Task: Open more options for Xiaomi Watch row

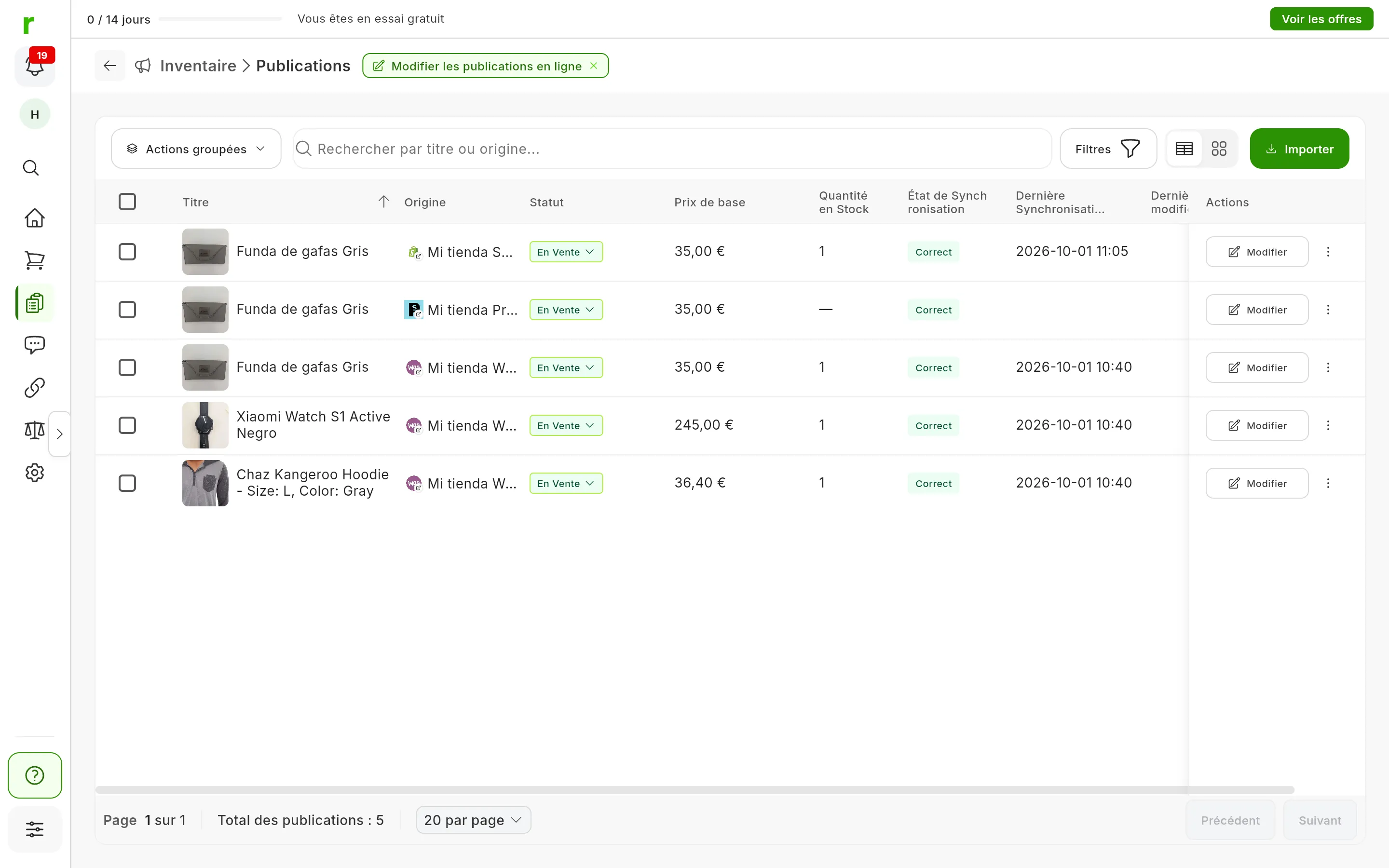Action: [1328, 425]
